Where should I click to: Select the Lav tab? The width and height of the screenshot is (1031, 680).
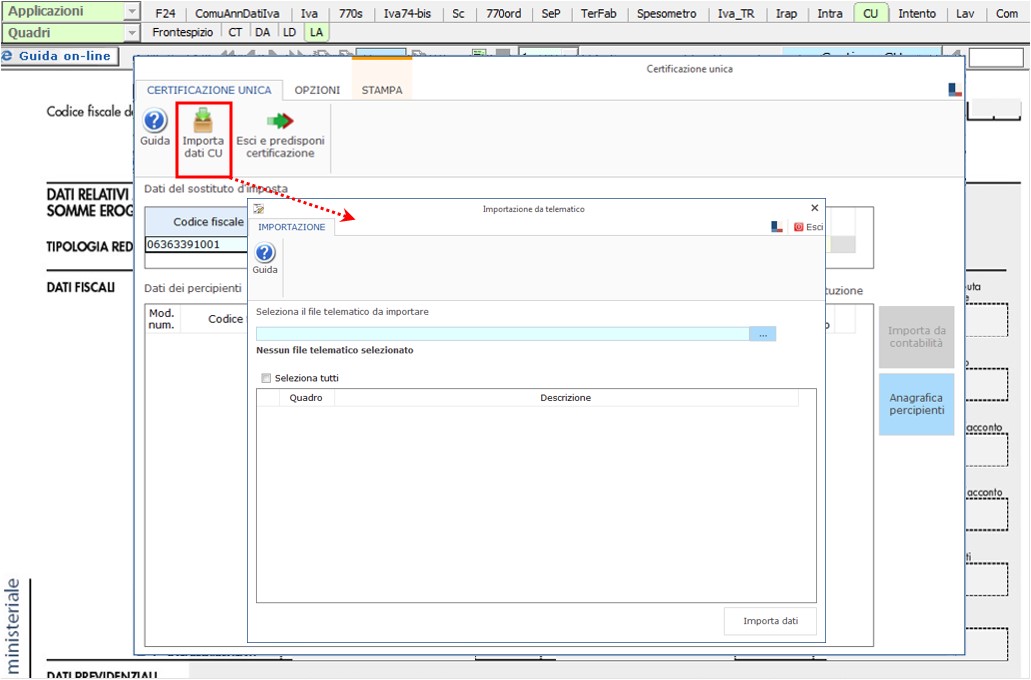click(x=965, y=13)
